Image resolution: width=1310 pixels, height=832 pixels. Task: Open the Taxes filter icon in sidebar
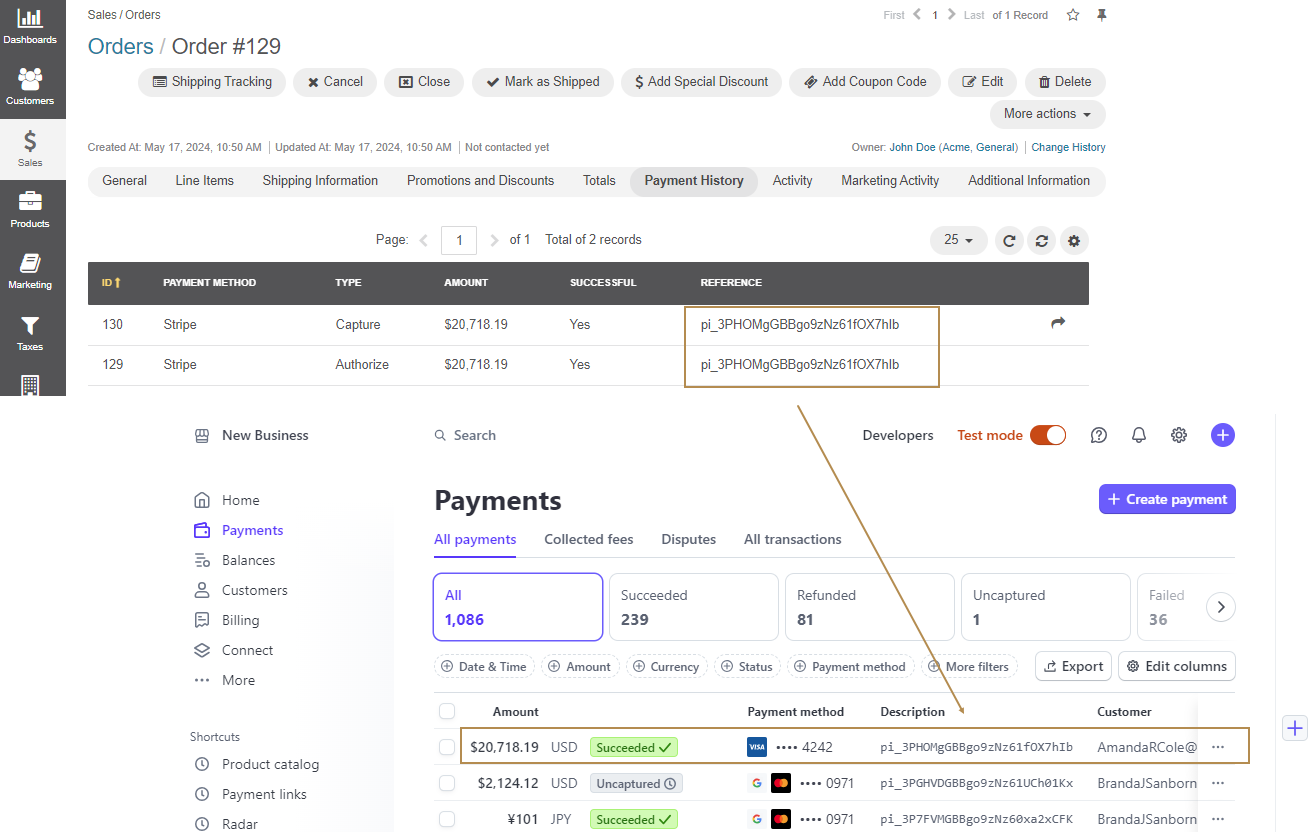pyautogui.click(x=30, y=332)
